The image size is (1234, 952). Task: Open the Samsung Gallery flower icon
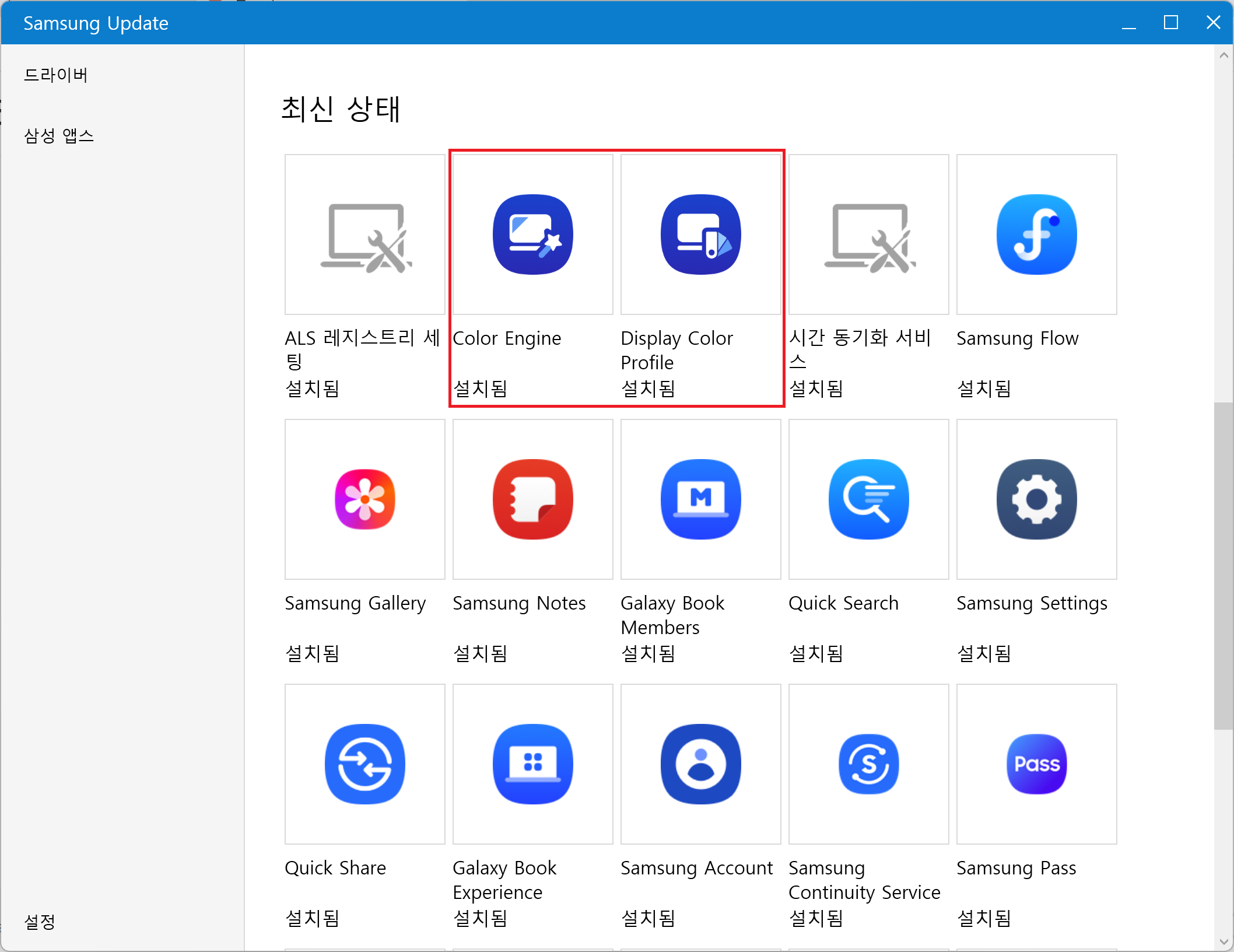click(x=364, y=499)
